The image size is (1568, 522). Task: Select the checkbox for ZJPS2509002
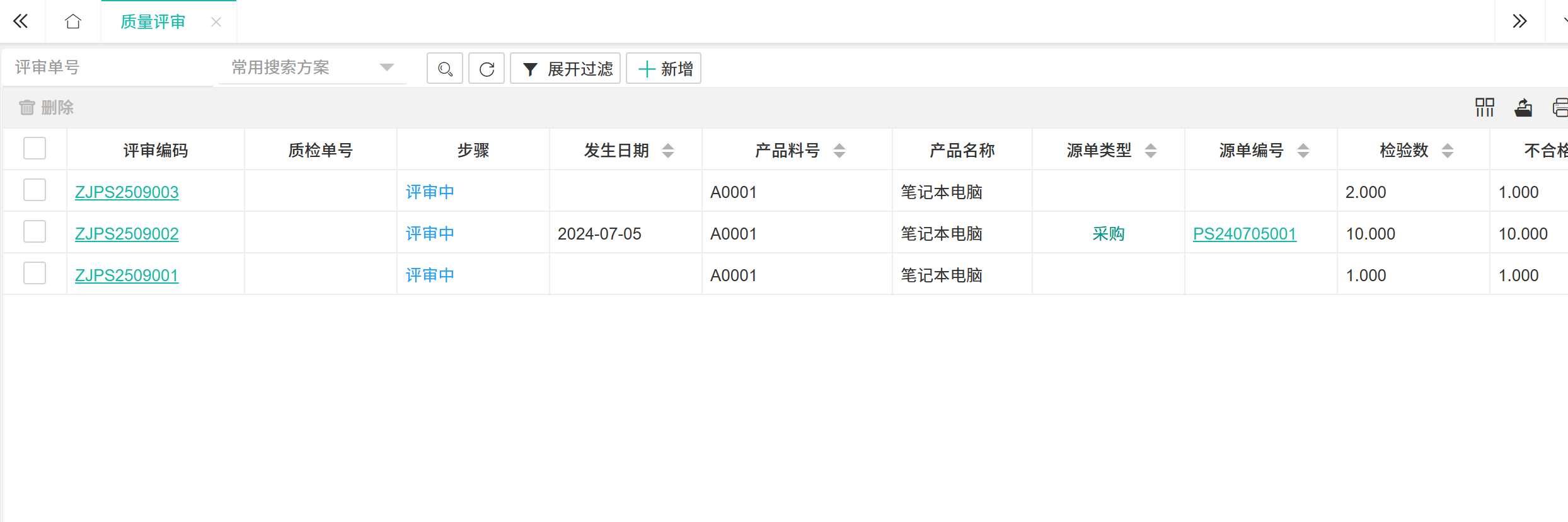pos(35,232)
